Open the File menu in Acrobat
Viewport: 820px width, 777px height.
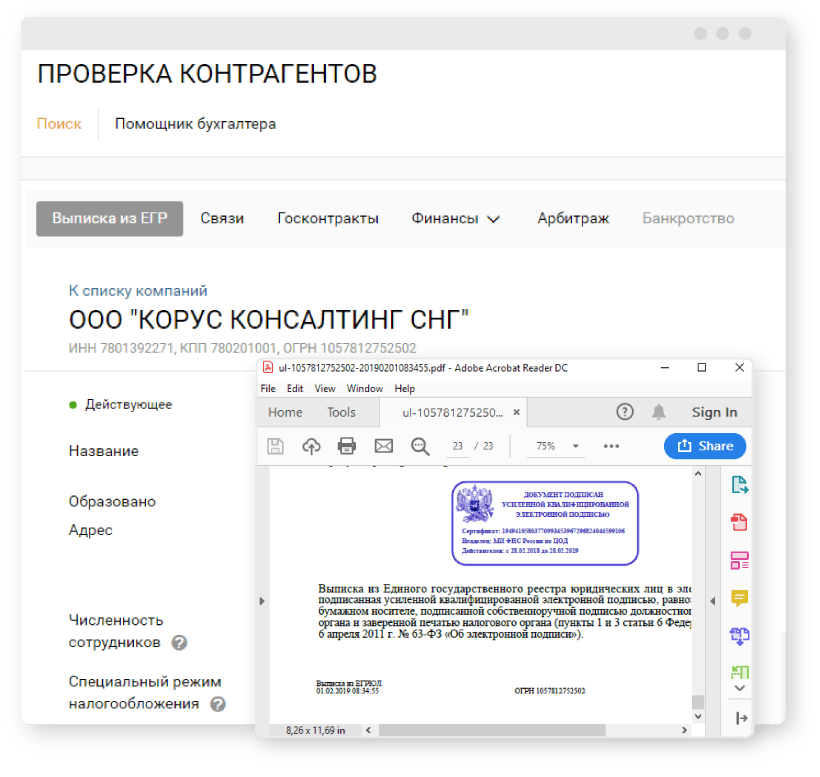click(268, 388)
